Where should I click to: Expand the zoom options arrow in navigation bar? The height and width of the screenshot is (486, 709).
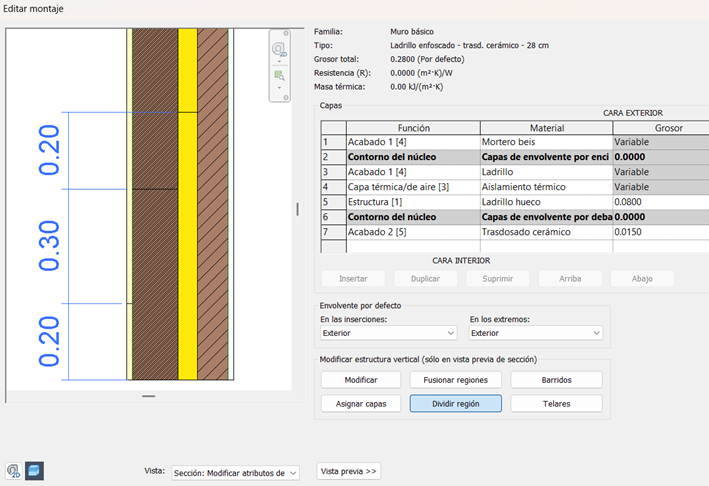(x=279, y=88)
